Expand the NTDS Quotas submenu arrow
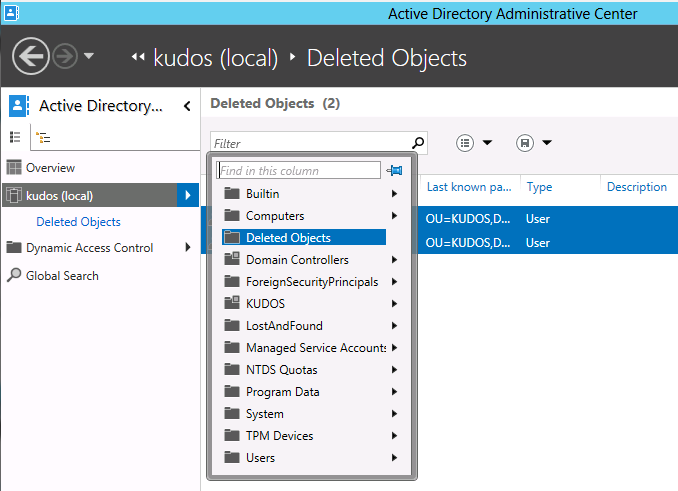 coord(394,370)
